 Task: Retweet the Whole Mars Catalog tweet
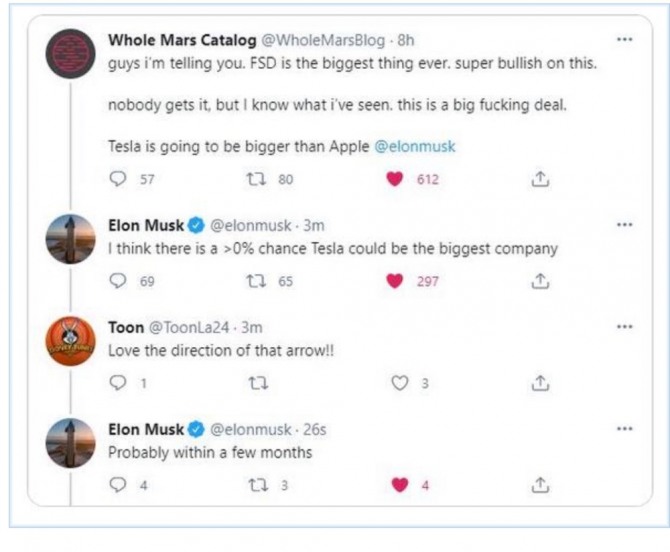(254, 180)
